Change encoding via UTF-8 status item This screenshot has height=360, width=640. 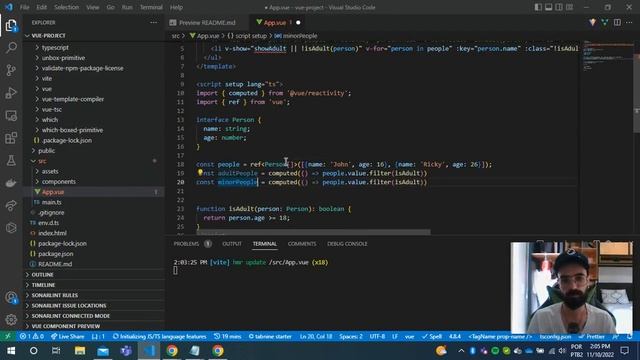[x=377, y=337]
